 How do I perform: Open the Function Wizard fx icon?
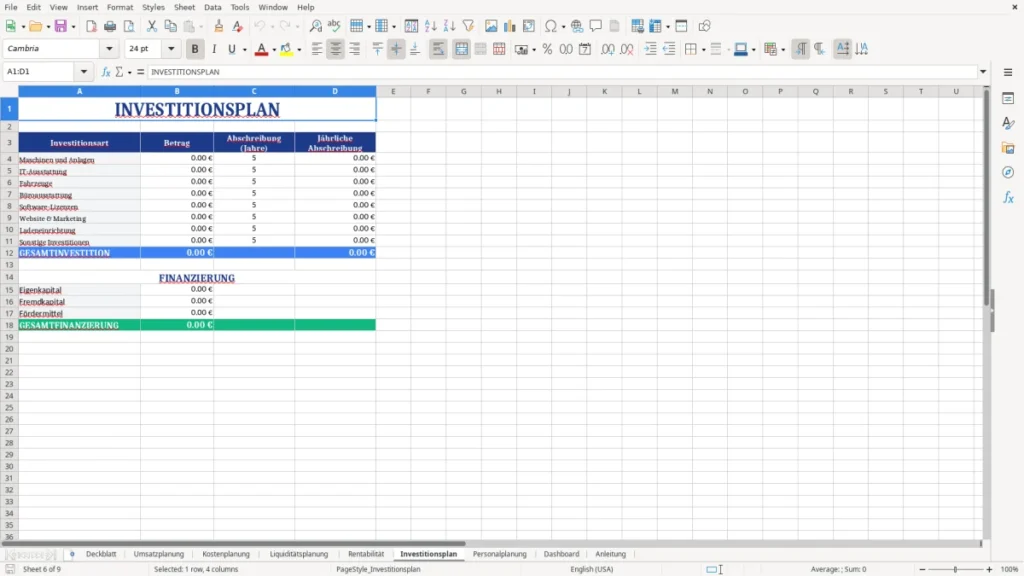pos(106,72)
